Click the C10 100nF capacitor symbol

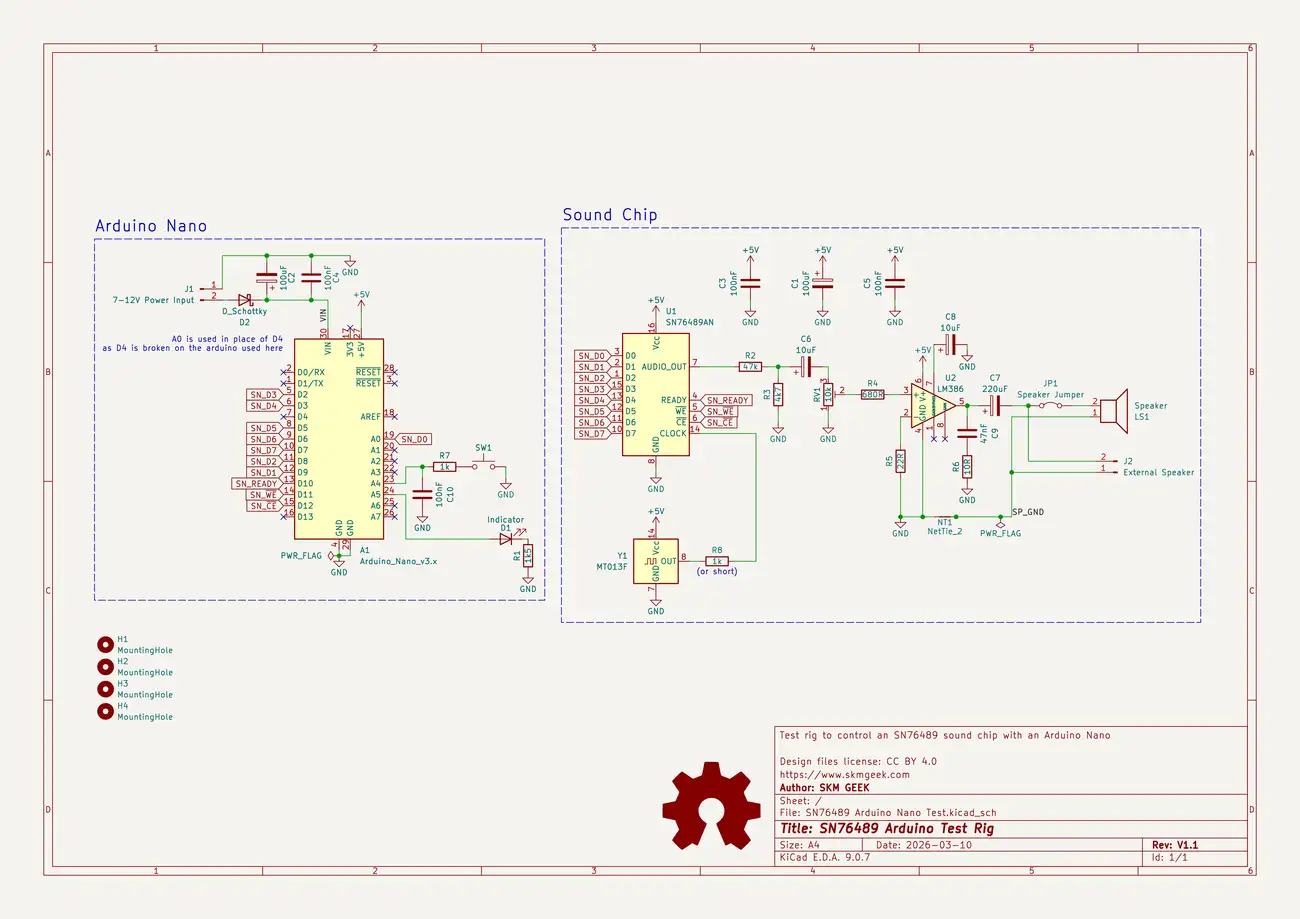(x=422, y=495)
